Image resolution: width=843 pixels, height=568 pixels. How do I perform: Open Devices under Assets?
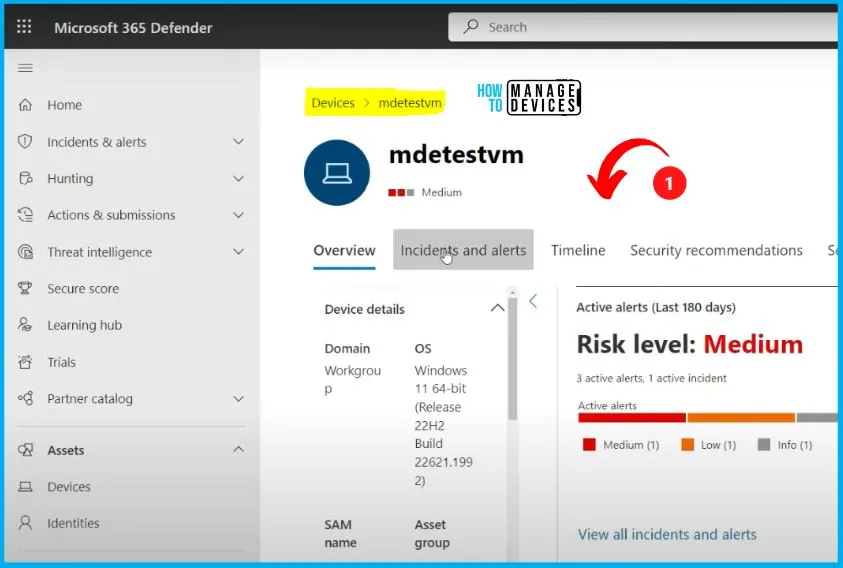69,487
